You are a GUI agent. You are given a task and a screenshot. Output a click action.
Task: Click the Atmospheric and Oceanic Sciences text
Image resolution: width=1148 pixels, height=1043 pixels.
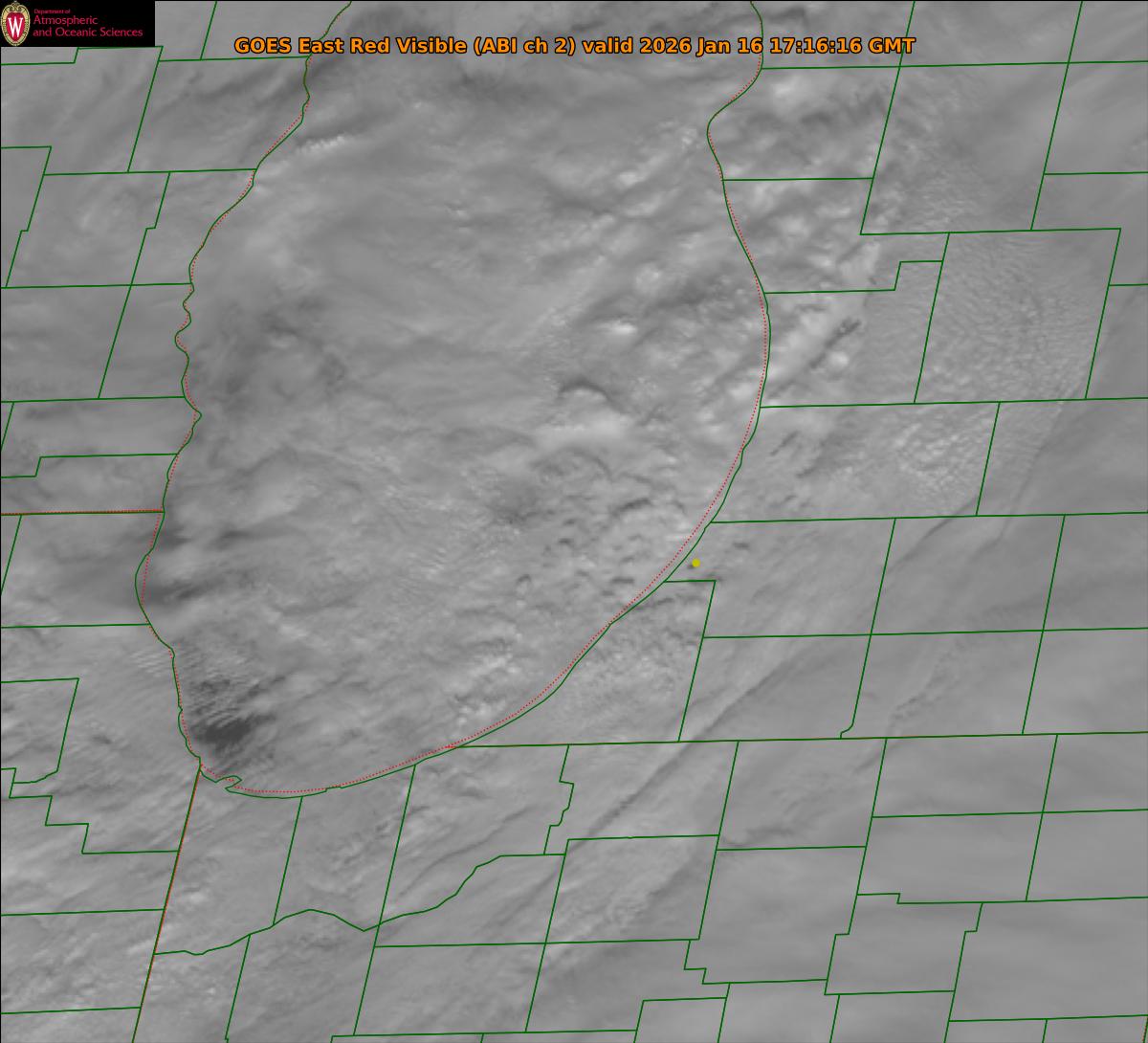click(87, 28)
